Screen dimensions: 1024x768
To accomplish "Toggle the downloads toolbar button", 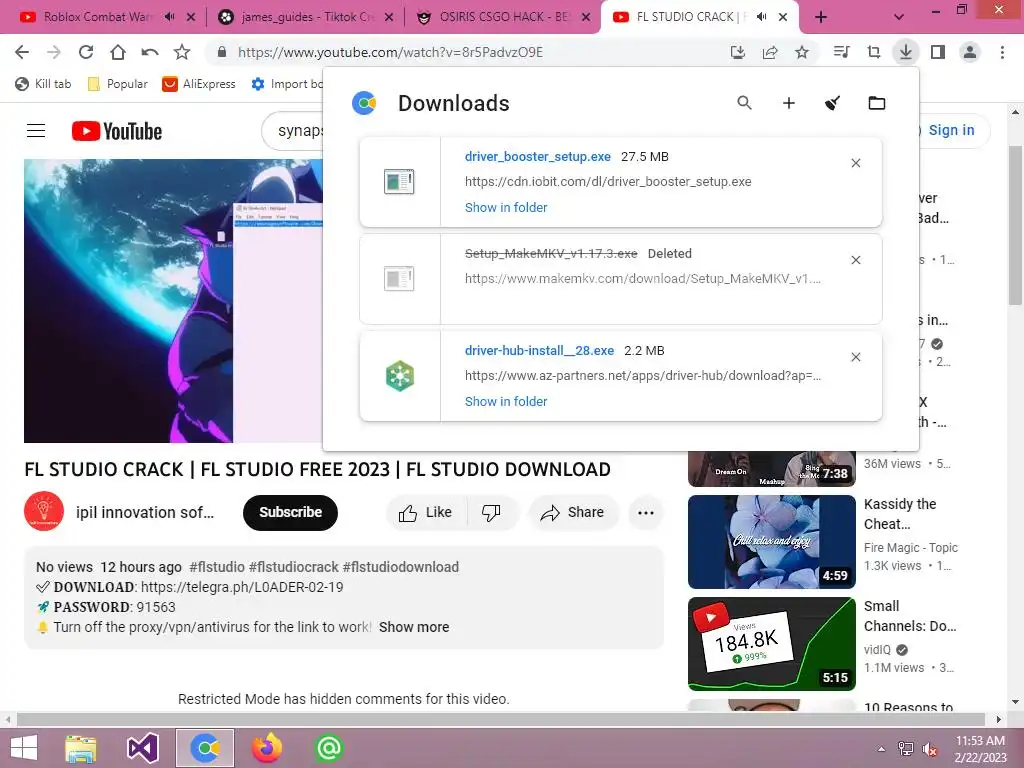I will (x=906, y=52).
